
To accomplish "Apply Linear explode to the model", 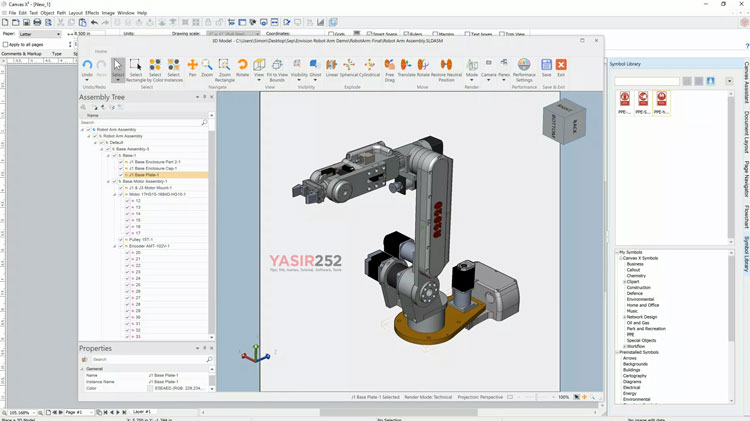I will 332,67.
